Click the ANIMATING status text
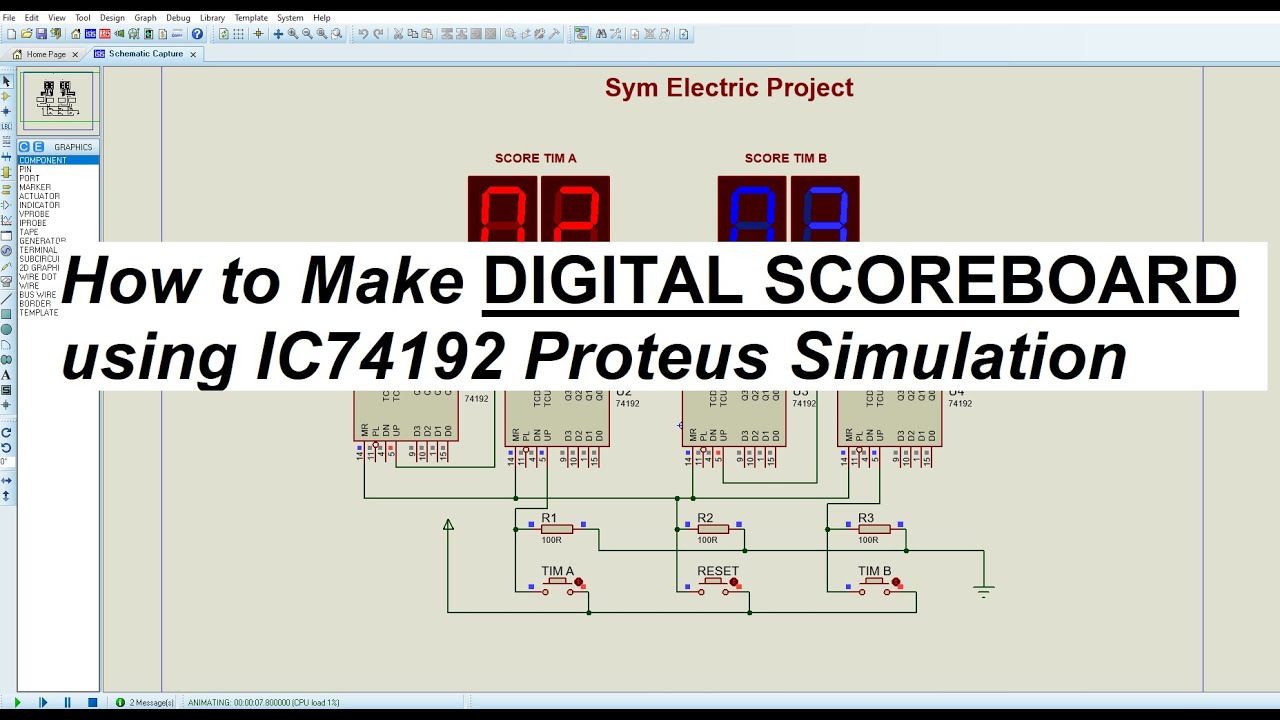 pyautogui.click(x=264, y=703)
